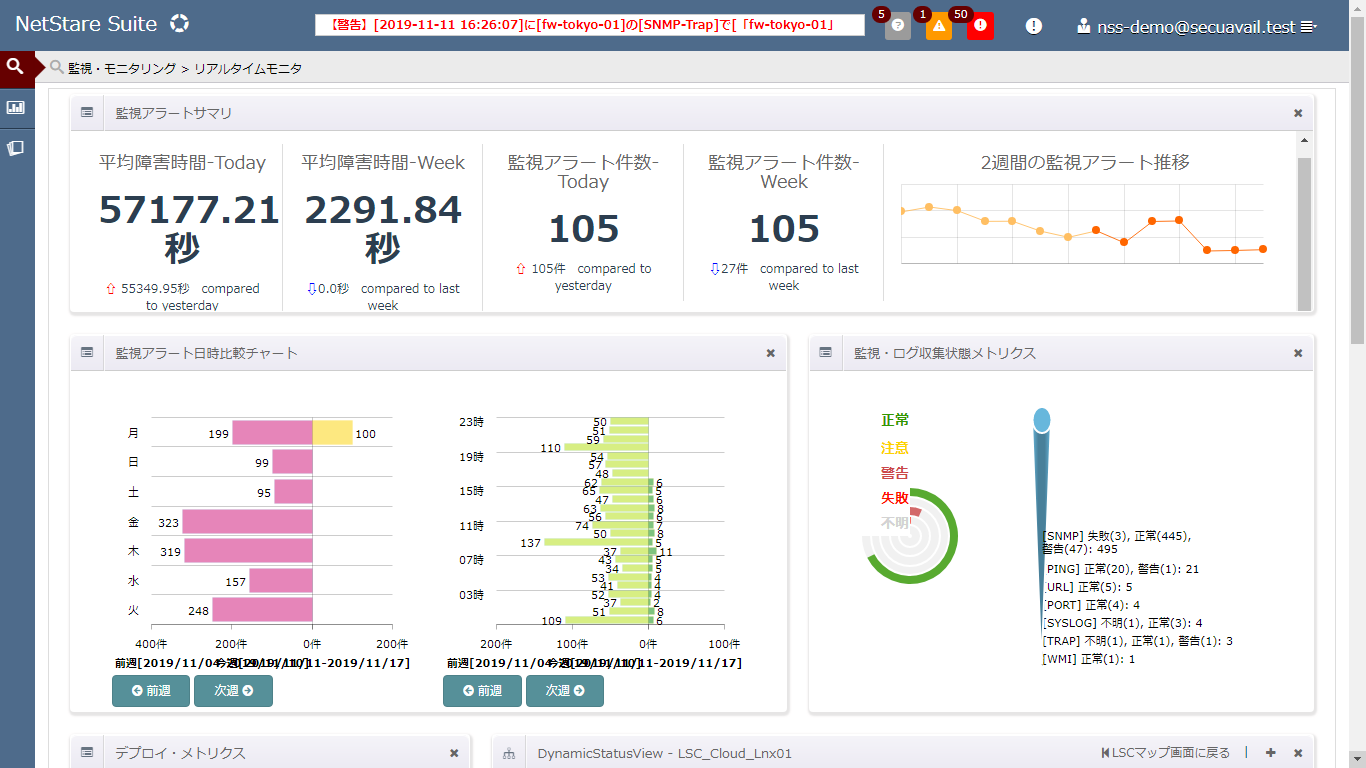Click the [WMI] 正常(1): 1 line
Screen dimensions: 1366x768
pos(1089,659)
